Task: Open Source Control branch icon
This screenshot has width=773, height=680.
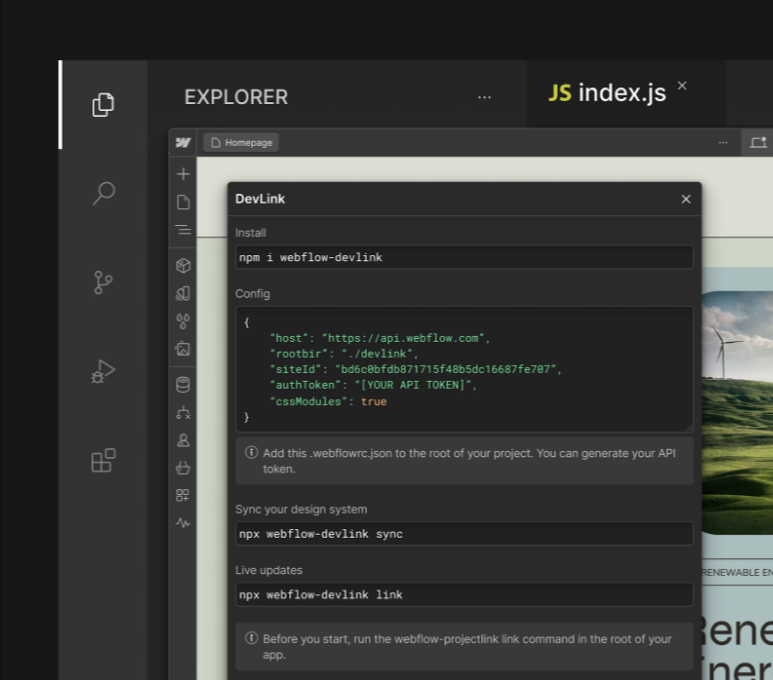Action: [103, 283]
